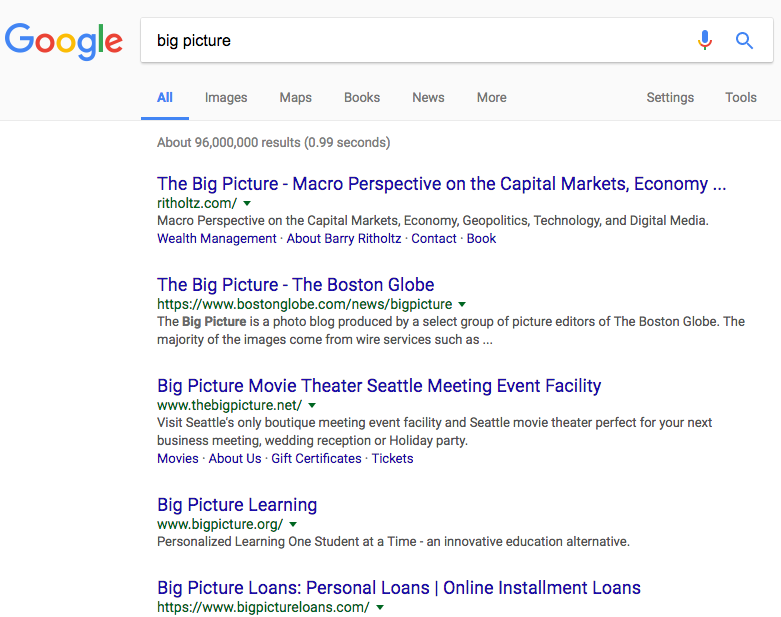781x617 pixels.
Task: Open the Gift Certificates sitelink
Action: 316,459
